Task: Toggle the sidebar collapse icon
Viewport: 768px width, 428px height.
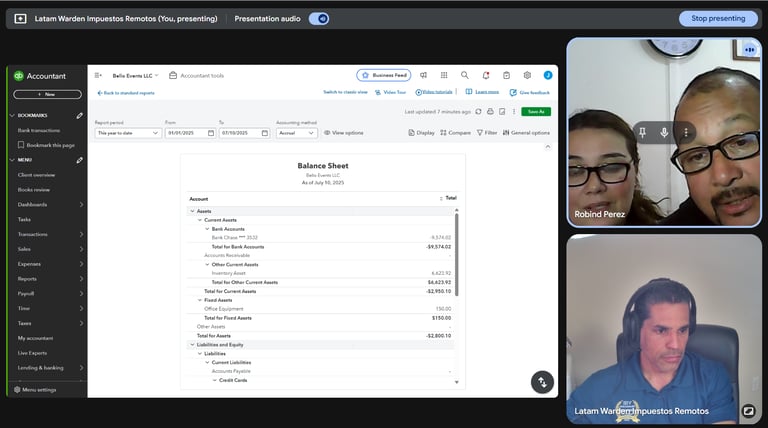Action: pyautogui.click(x=98, y=75)
